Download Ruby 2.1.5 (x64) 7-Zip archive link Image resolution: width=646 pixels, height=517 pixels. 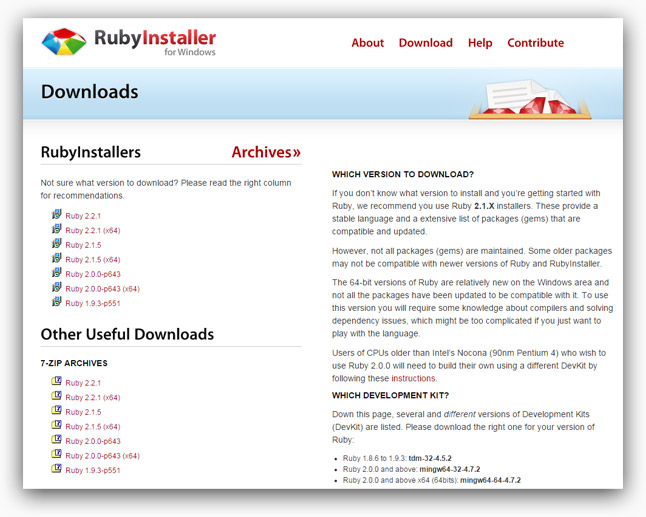pyautogui.click(x=93, y=426)
